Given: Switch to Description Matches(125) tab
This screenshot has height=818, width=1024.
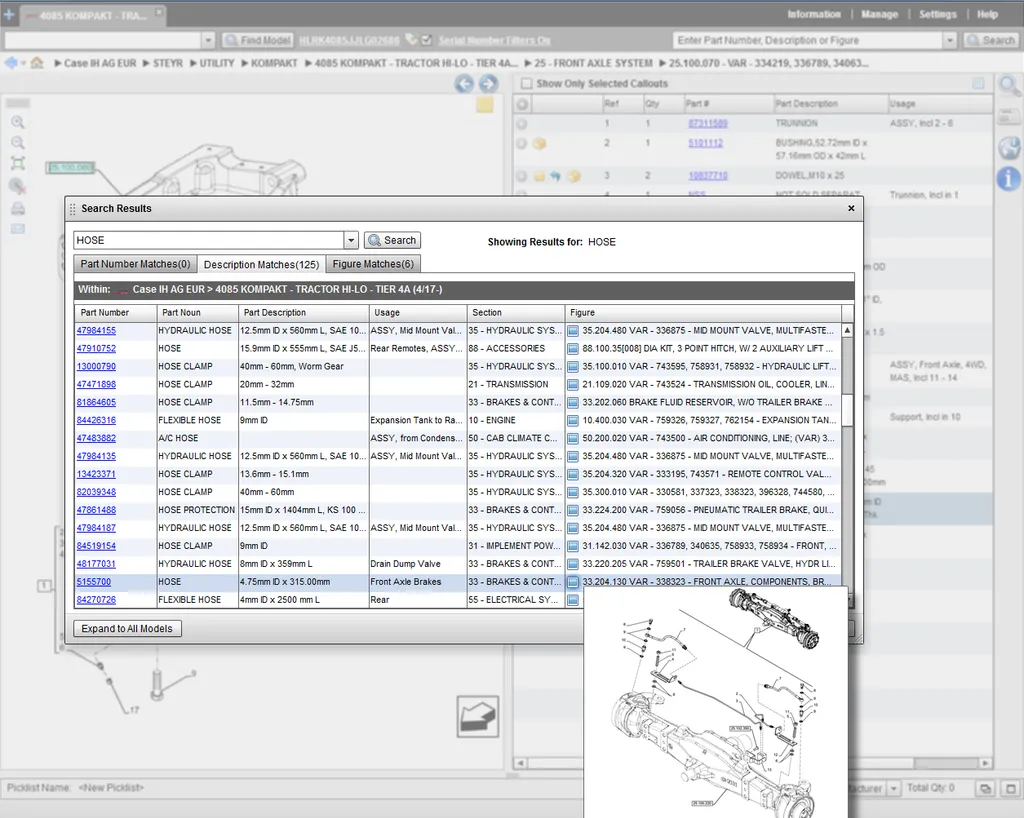Looking at the screenshot, I should coord(261,264).
